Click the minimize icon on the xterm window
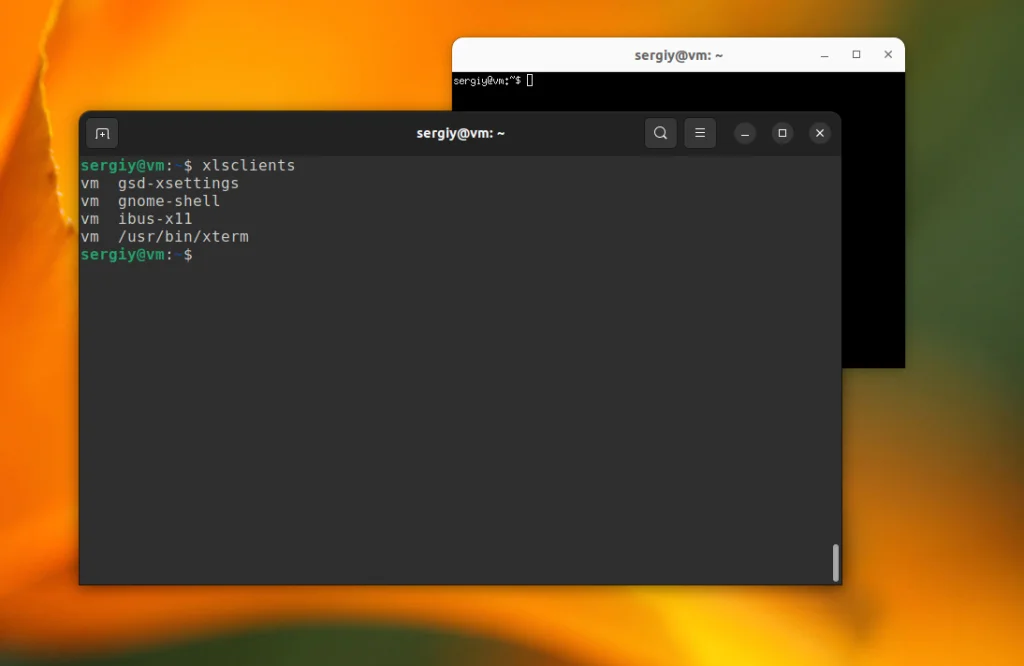 point(824,55)
